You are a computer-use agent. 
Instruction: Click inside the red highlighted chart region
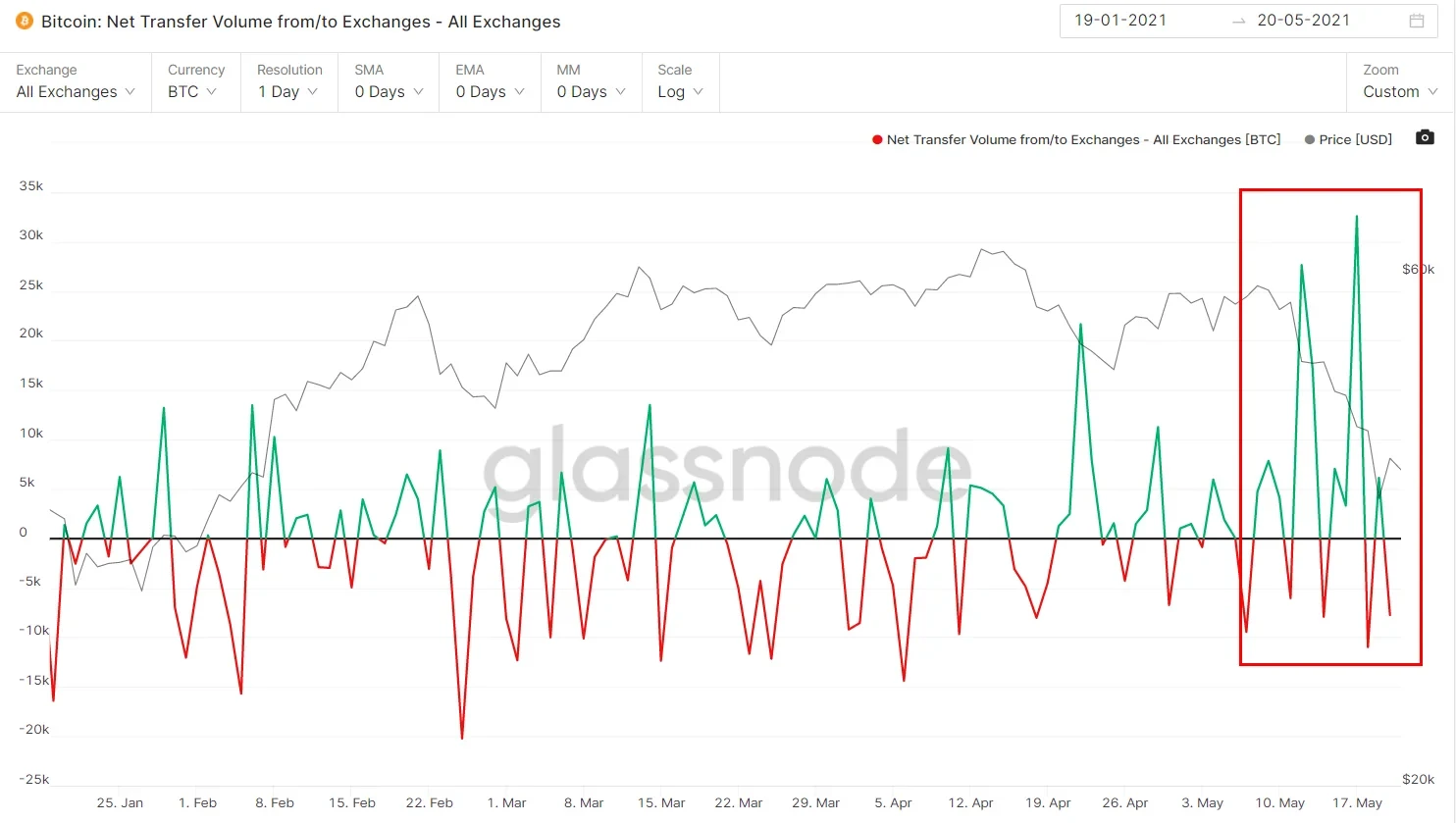(x=1329, y=422)
